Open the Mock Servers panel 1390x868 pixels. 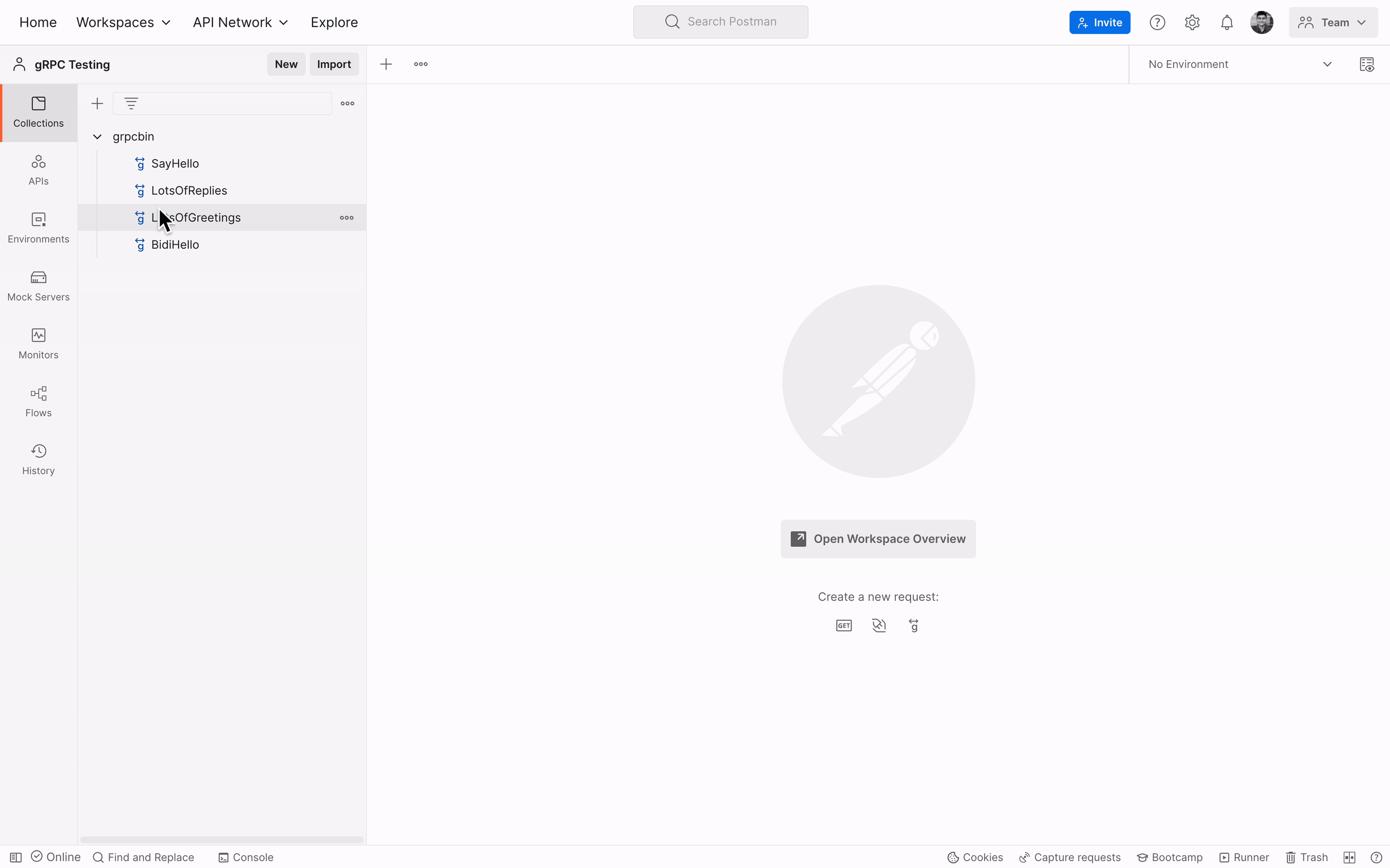click(39, 285)
